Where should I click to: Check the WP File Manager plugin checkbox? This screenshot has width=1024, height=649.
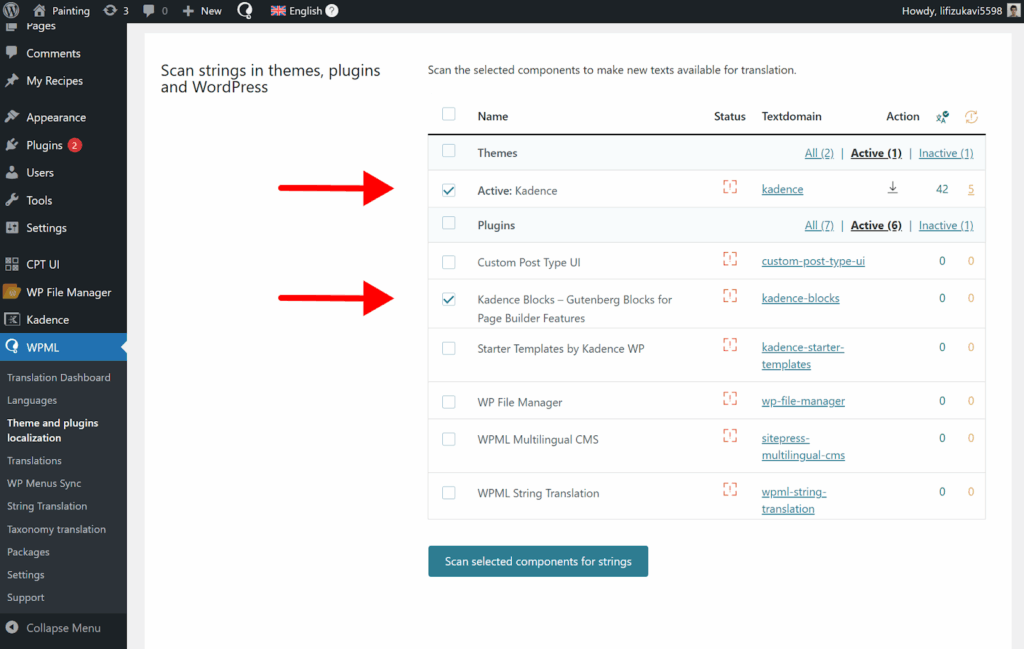tap(448, 400)
